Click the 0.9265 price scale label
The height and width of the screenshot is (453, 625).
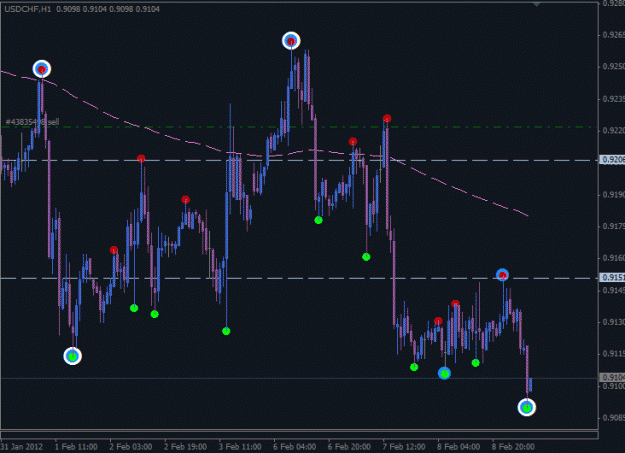pos(613,35)
